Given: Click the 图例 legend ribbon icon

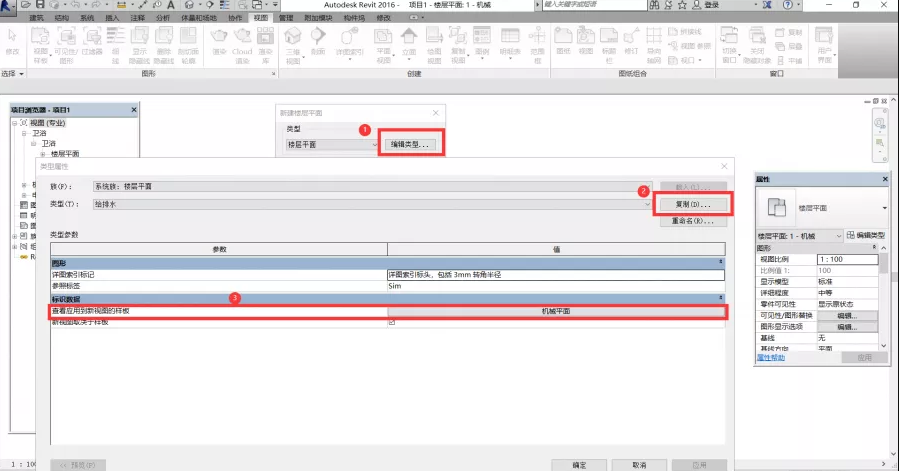Looking at the screenshot, I should point(482,41).
